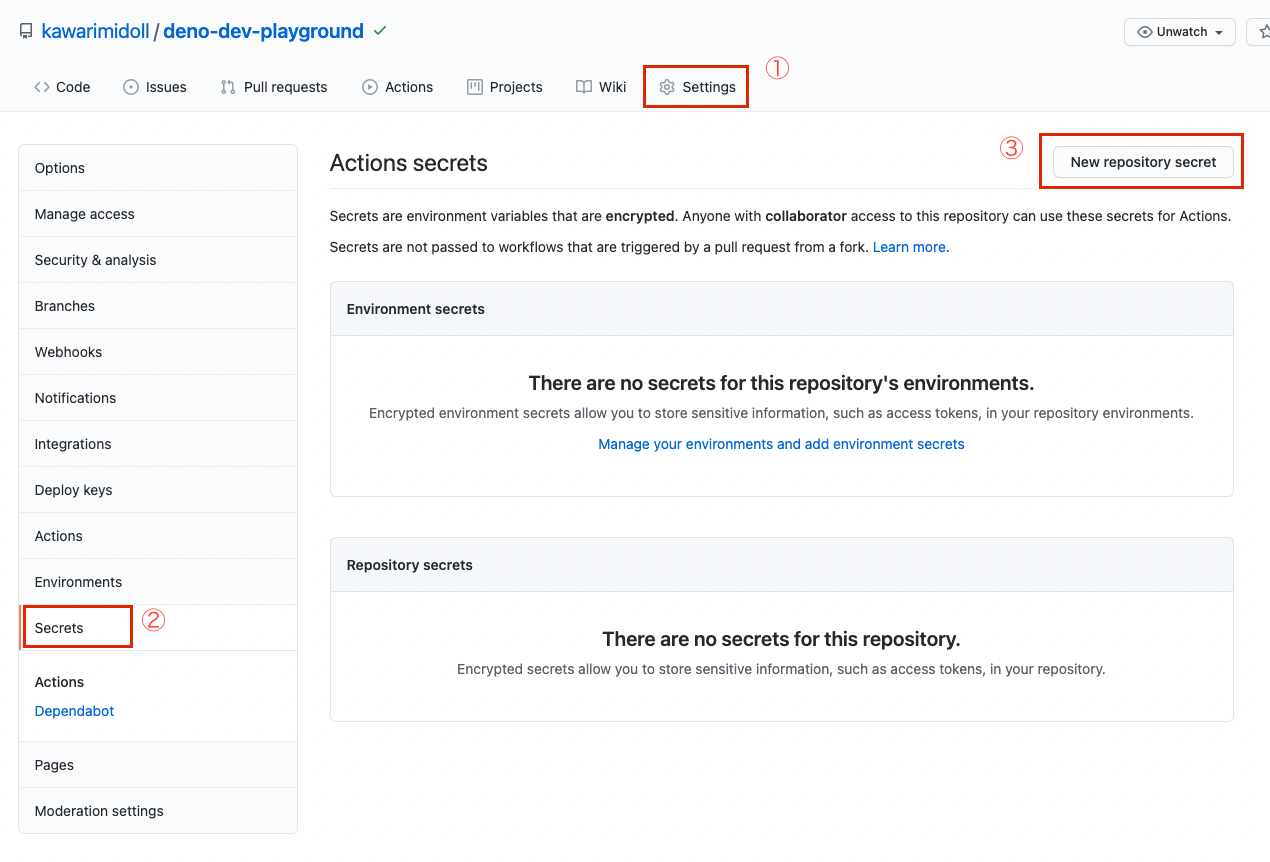Screen dimensions: 1270x862
Task: Select Security & analysis in the sidebar
Action: coord(158,260)
